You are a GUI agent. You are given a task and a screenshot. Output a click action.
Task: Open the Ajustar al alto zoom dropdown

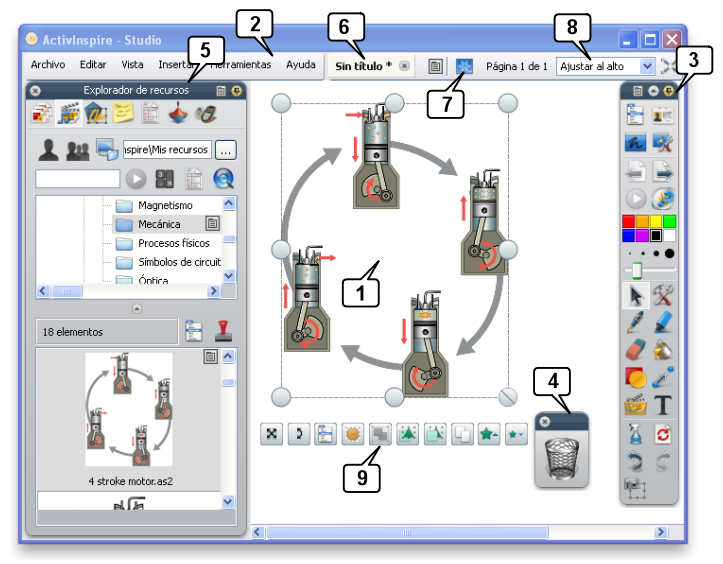click(646, 65)
